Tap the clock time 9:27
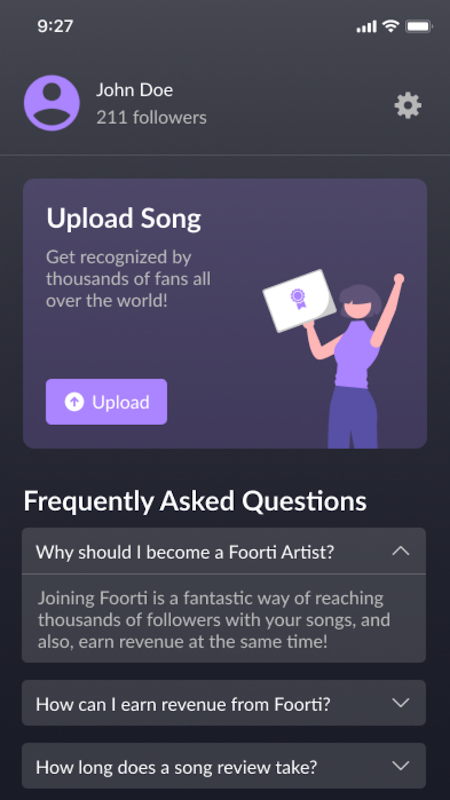 [55, 26]
